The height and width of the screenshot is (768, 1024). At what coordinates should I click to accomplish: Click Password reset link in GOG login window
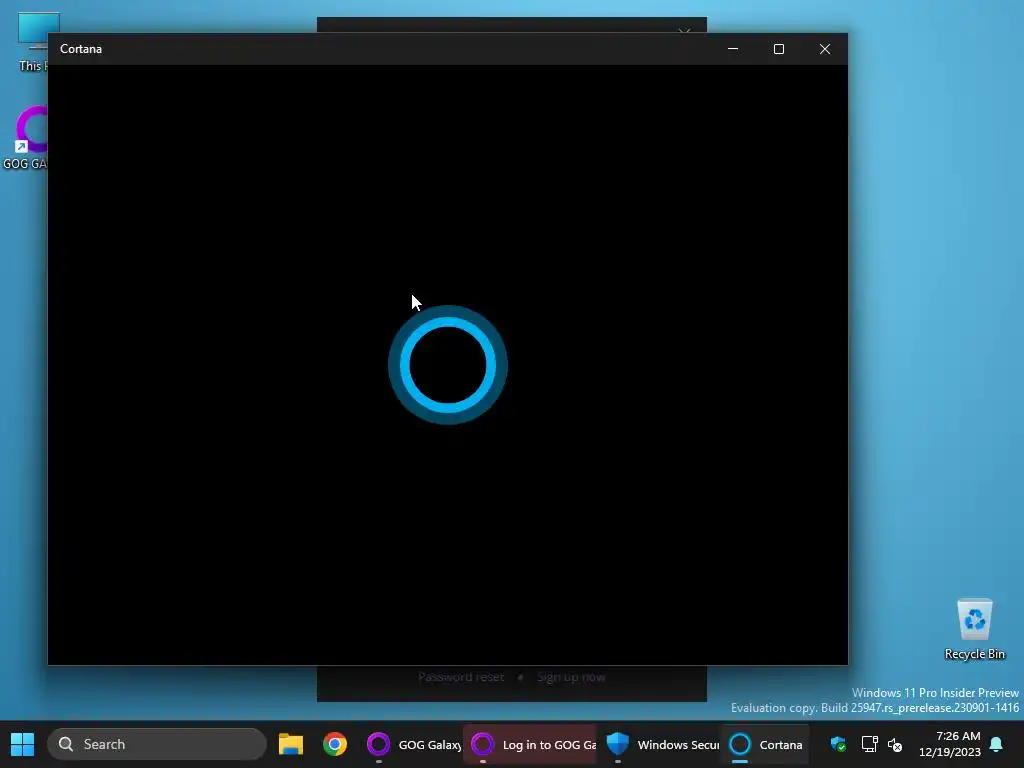(x=461, y=677)
